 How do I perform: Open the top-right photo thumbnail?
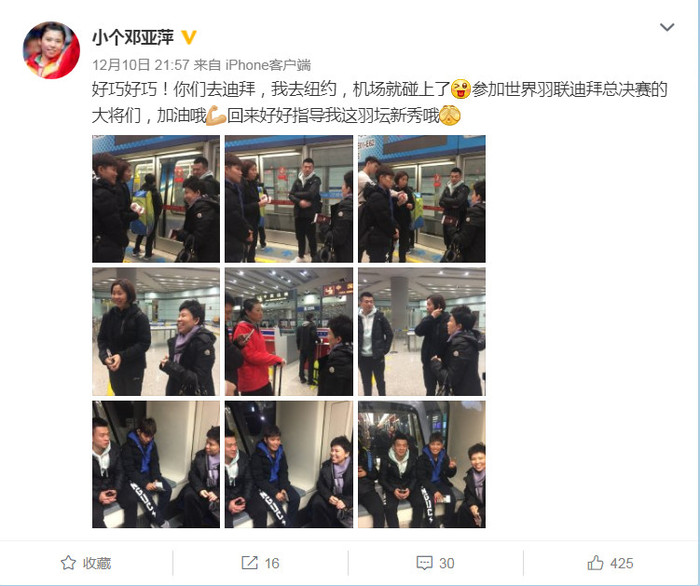click(x=422, y=199)
